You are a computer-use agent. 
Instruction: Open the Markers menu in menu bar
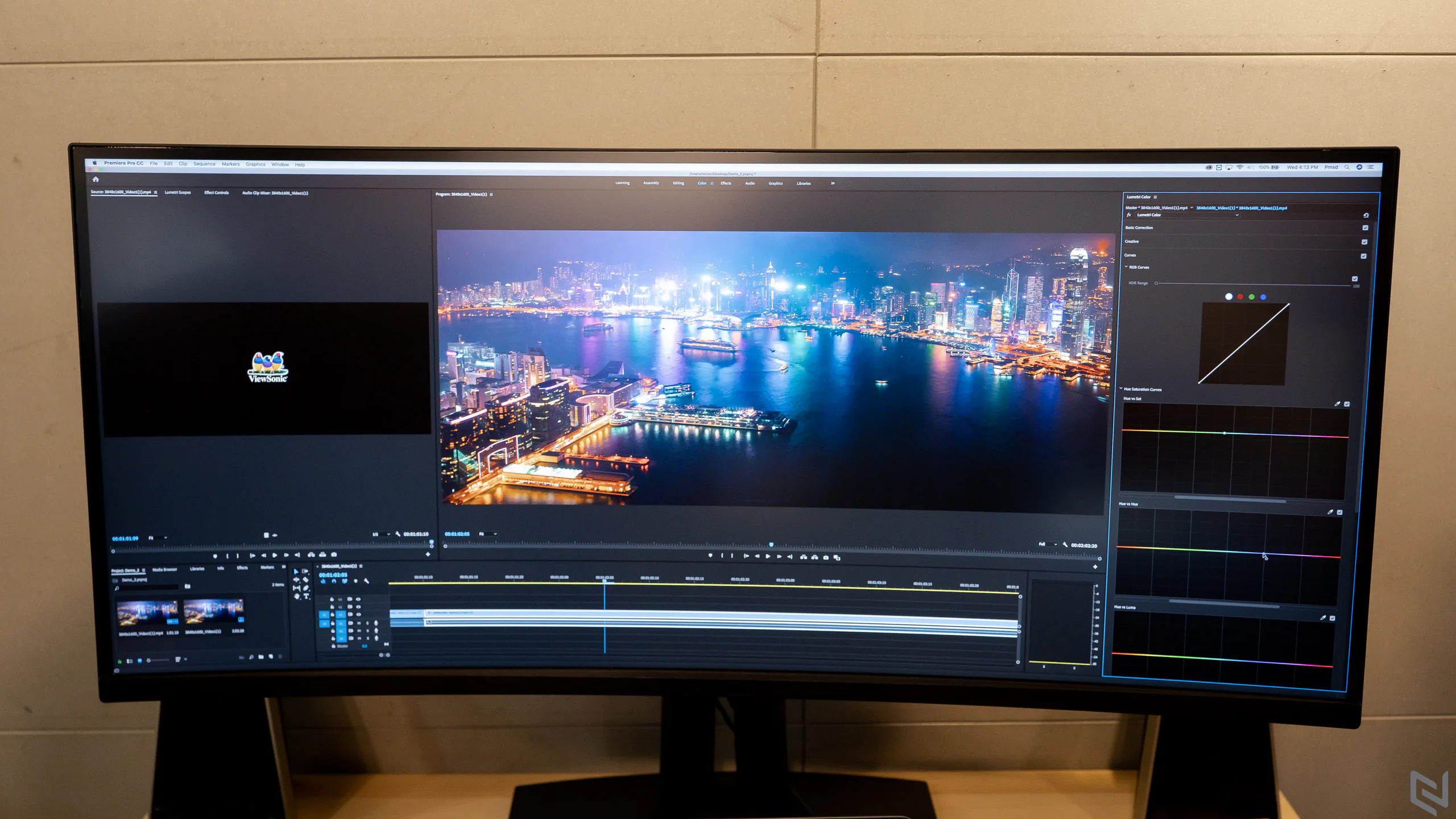[x=230, y=164]
